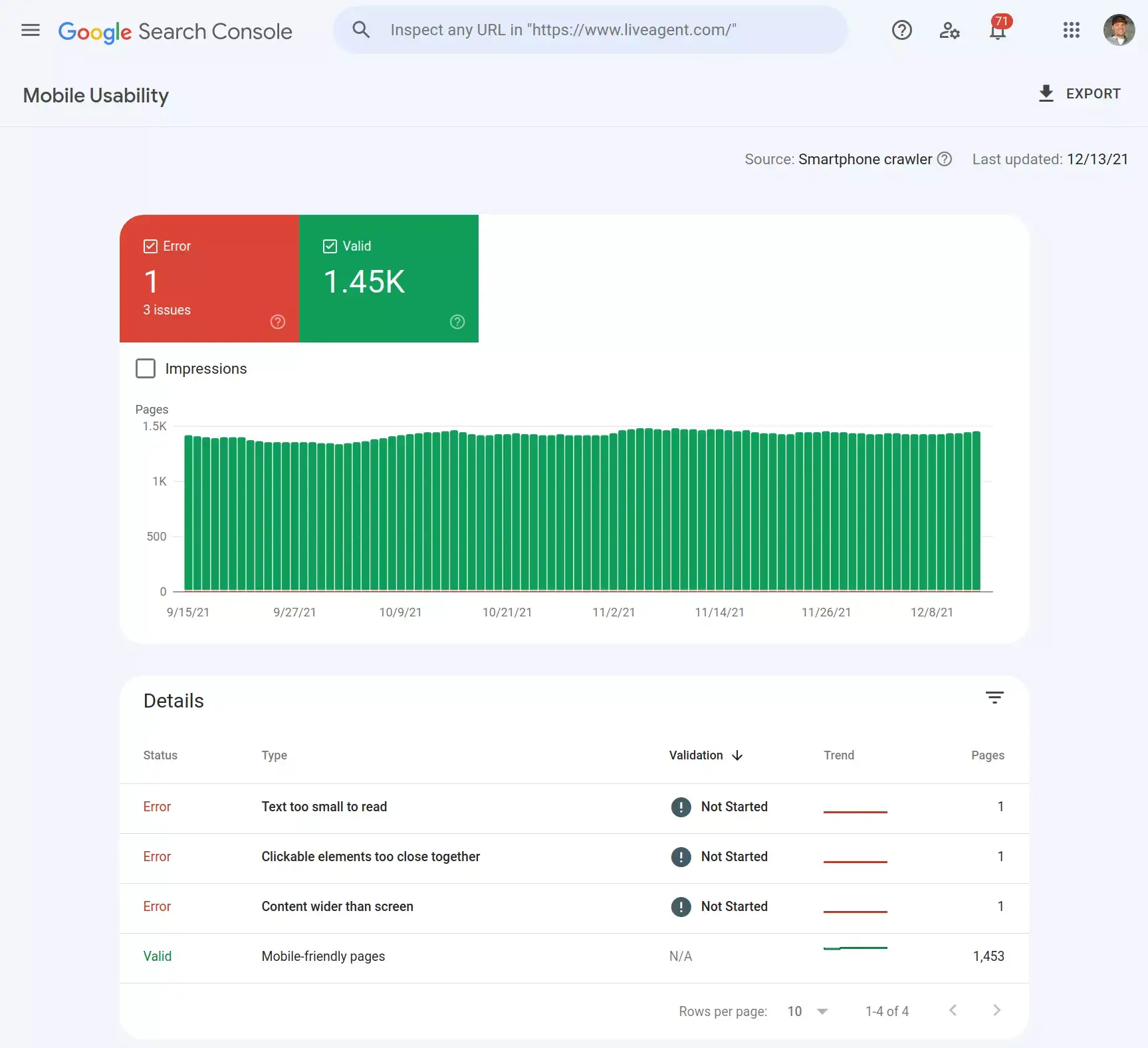1148x1048 pixels.
Task: Open the Mobile-friendly pages row
Action: (322, 956)
